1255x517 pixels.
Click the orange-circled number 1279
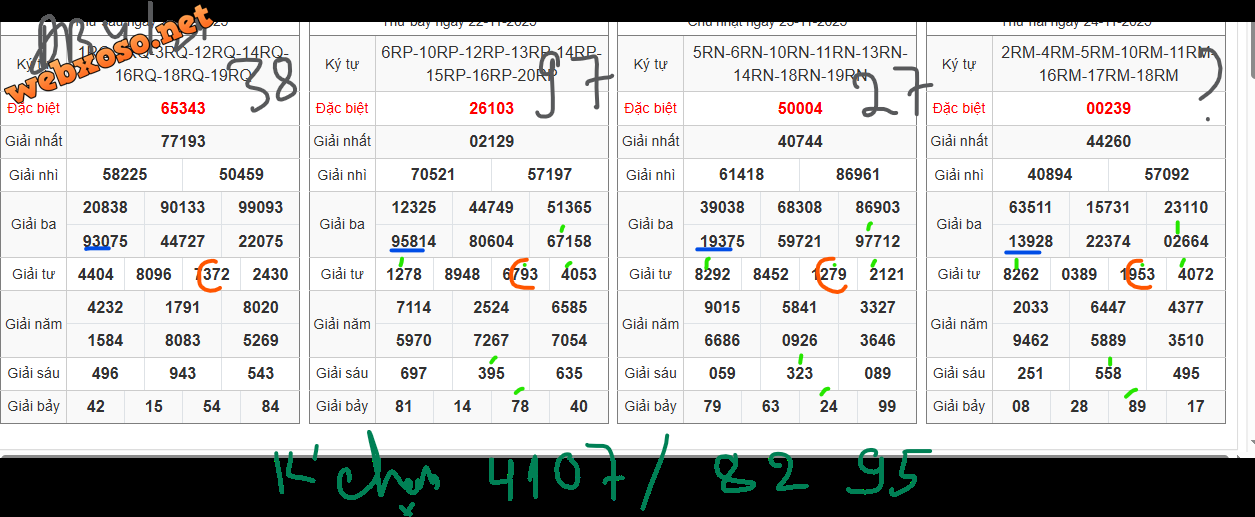829,274
